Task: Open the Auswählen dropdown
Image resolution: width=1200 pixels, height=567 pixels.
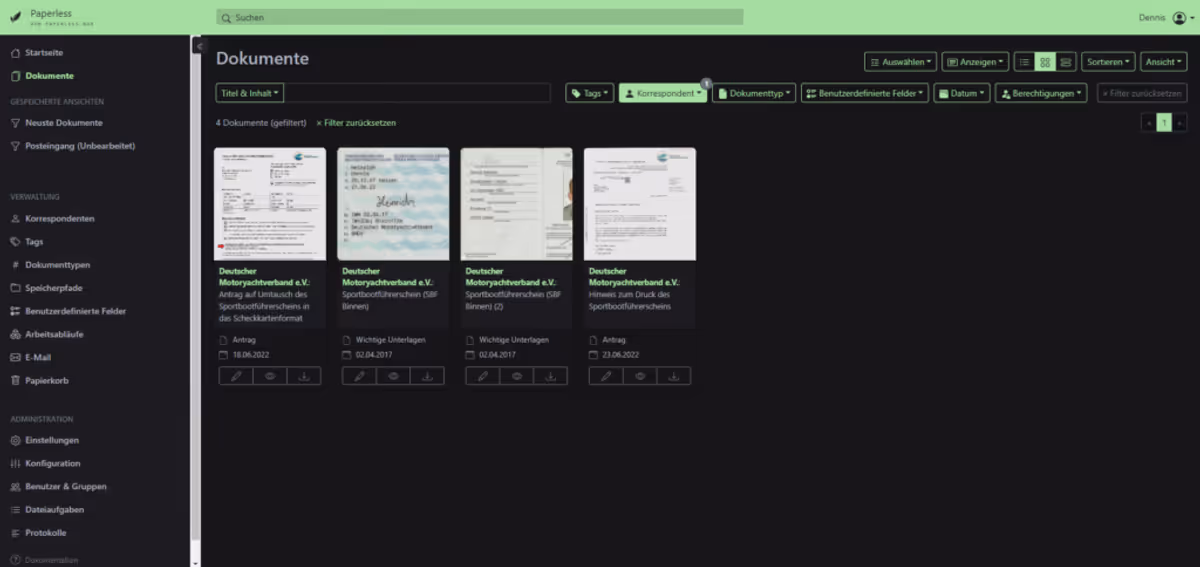Action: pyautogui.click(x=901, y=62)
